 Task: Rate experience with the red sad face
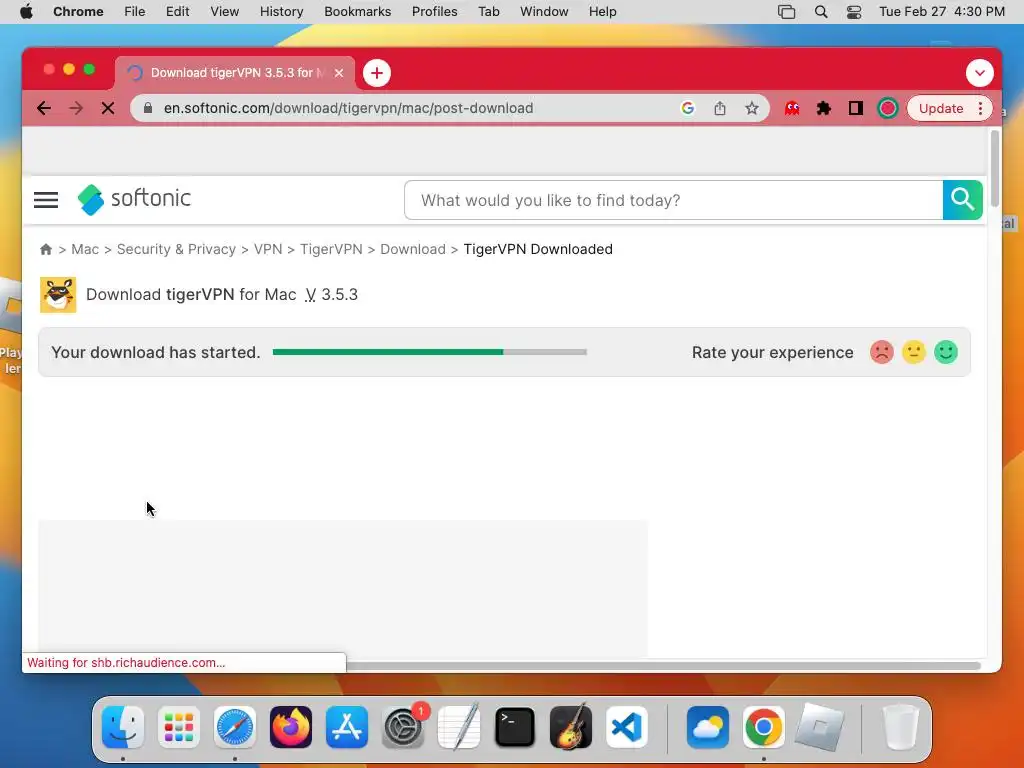882,352
